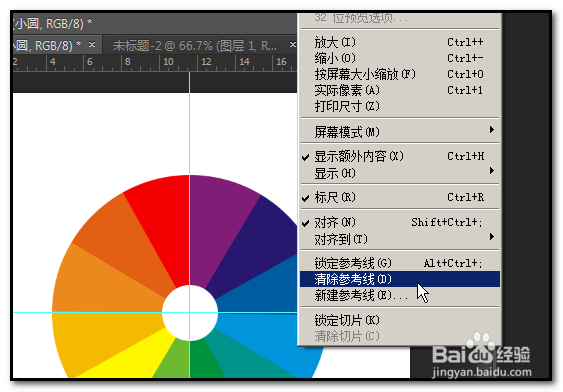Click the white center circle of wheel
This screenshot has height=392, width=563.
[190, 313]
